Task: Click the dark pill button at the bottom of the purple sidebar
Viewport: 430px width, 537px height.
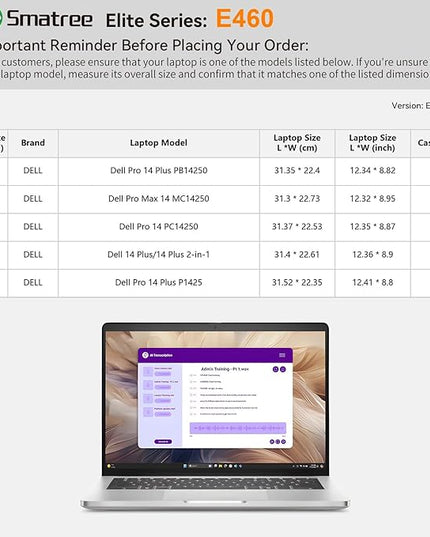Action: click(x=163, y=441)
